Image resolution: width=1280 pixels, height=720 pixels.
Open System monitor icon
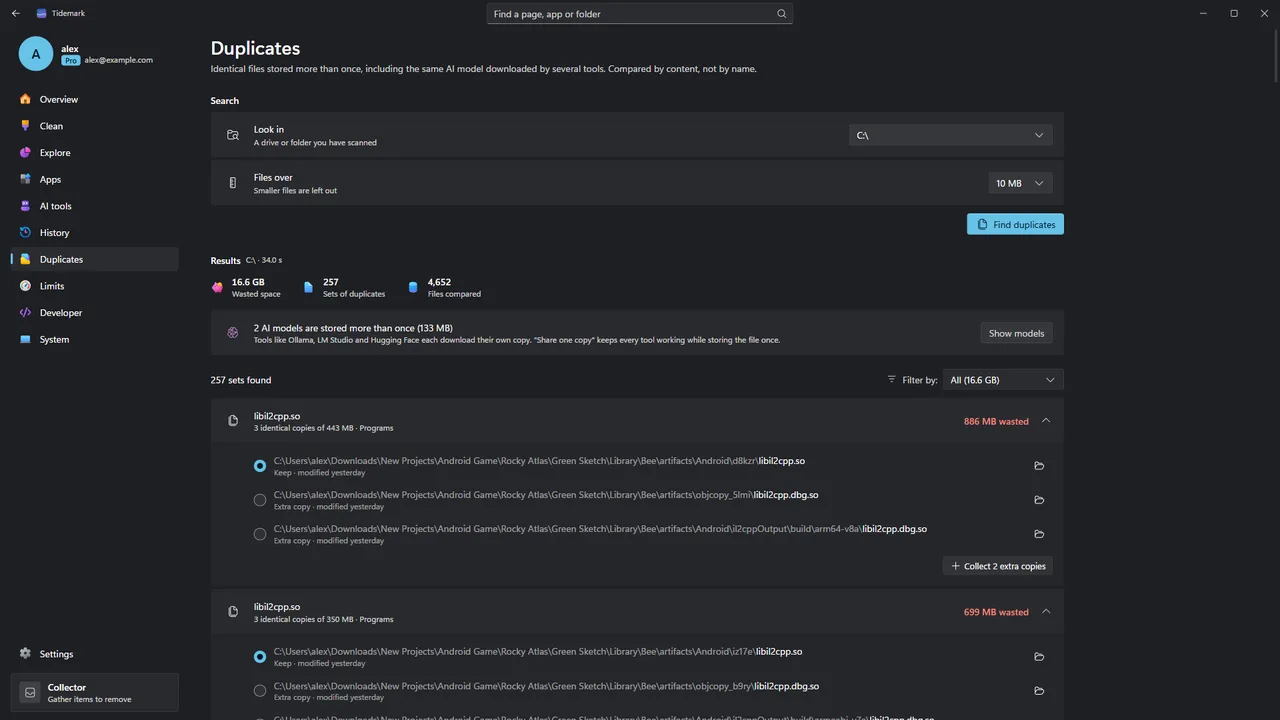[x=26, y=339]
